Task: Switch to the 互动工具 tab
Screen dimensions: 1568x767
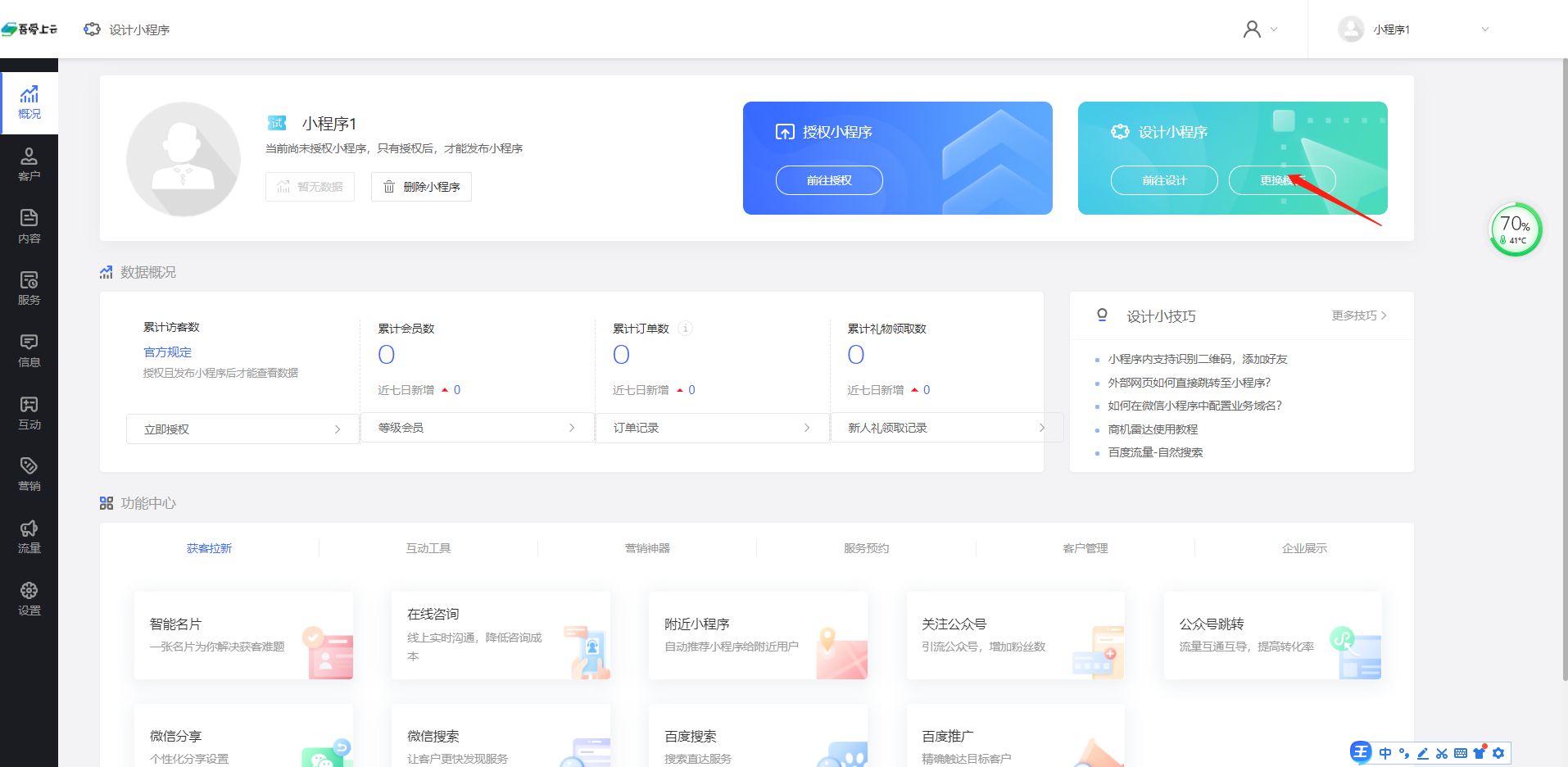Action: point(428,548)
